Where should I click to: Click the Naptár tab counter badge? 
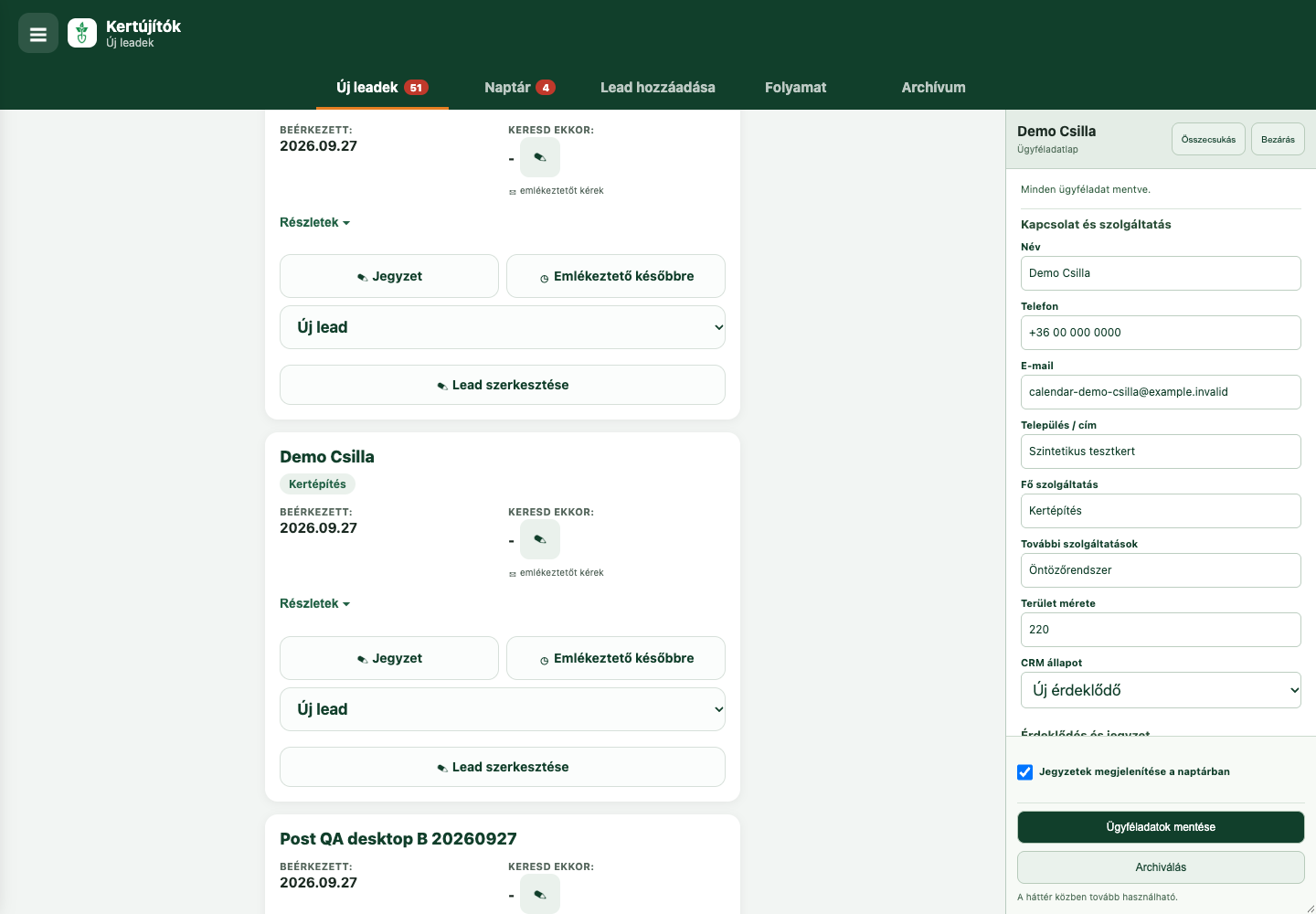(546, 88)
